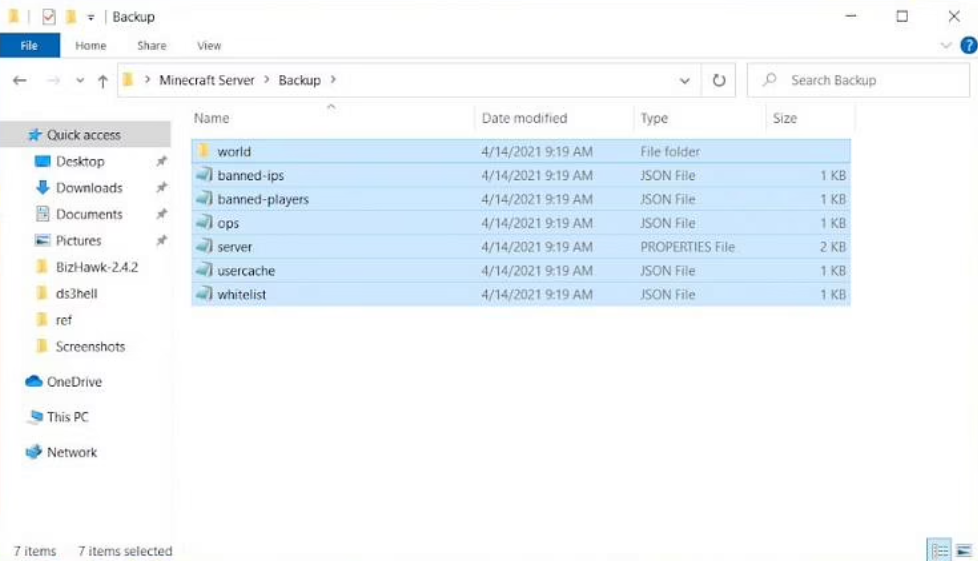The width and height of the screenshot is (978, 561).
Task: Click the Back navigation arrow
Action: point(20,81)
